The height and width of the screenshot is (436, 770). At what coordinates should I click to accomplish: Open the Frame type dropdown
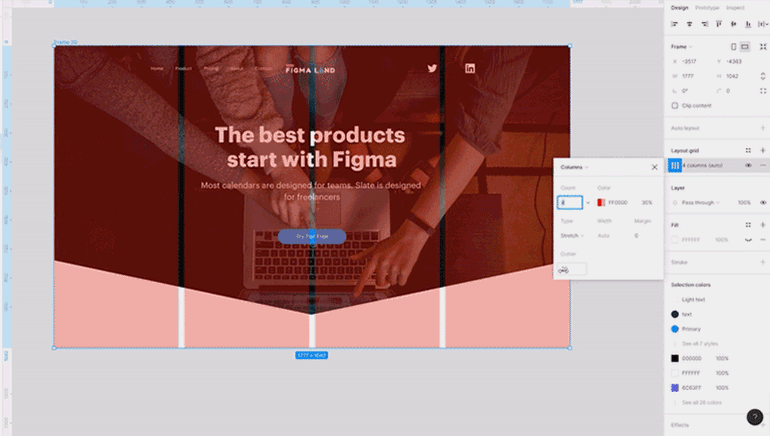pyautogui.click(x=682, y=47)
